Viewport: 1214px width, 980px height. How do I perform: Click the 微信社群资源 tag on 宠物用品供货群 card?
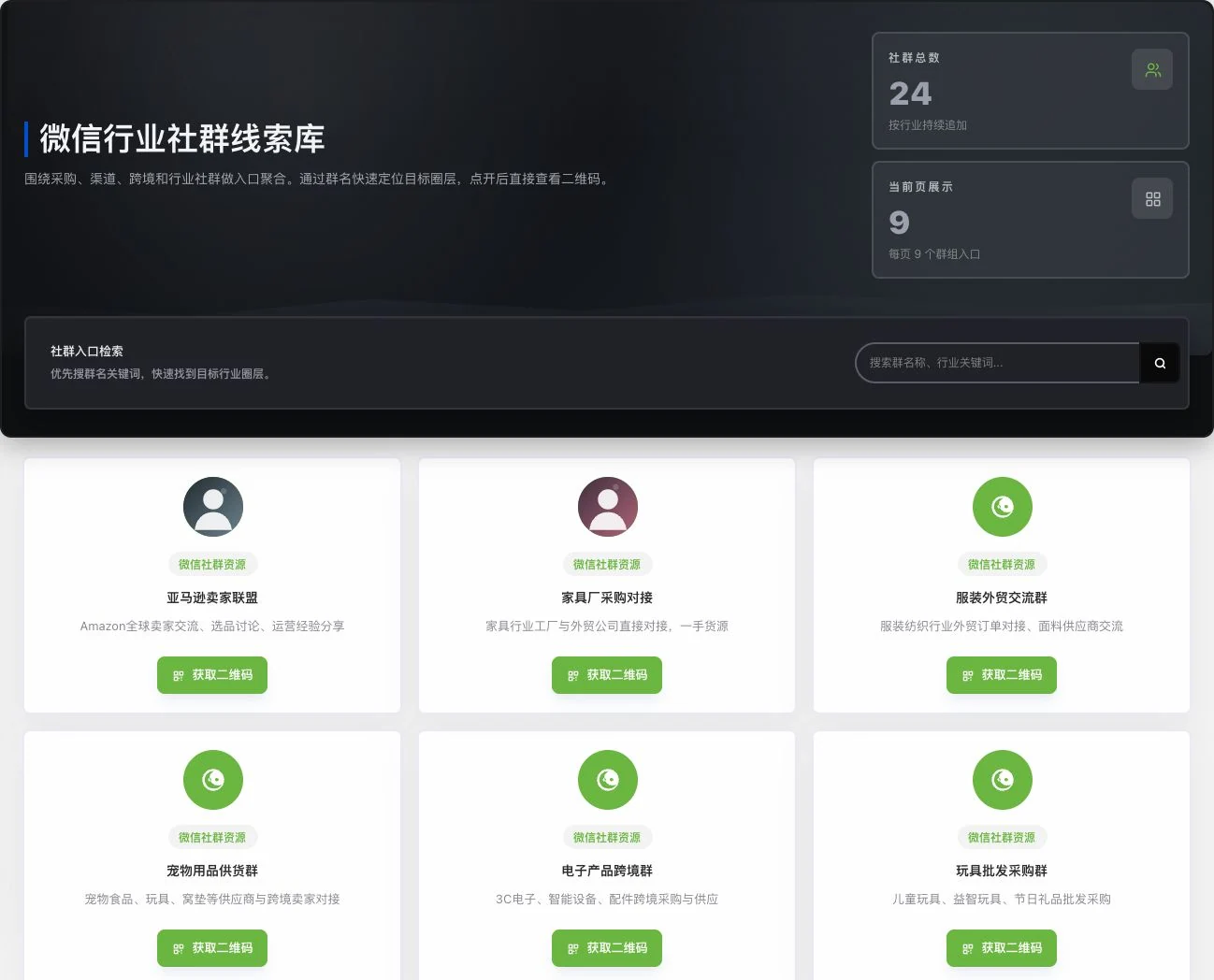click(212, 838)
